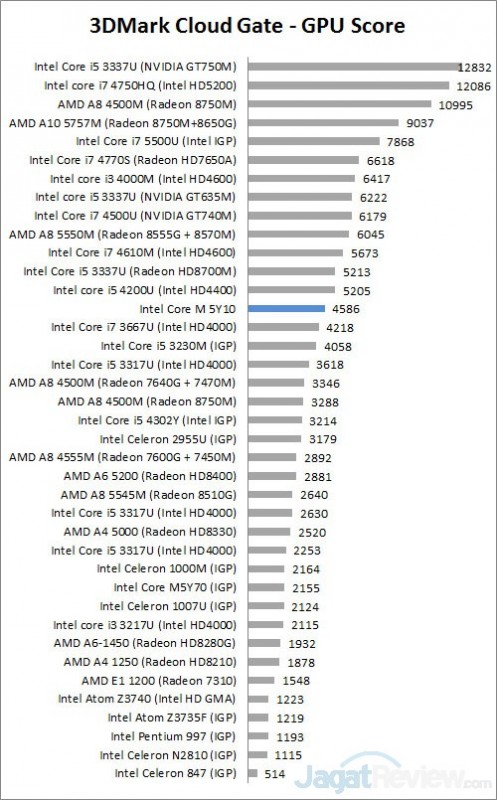Click the blue Intel Core M 5Y10 bar

click(286, 309)
